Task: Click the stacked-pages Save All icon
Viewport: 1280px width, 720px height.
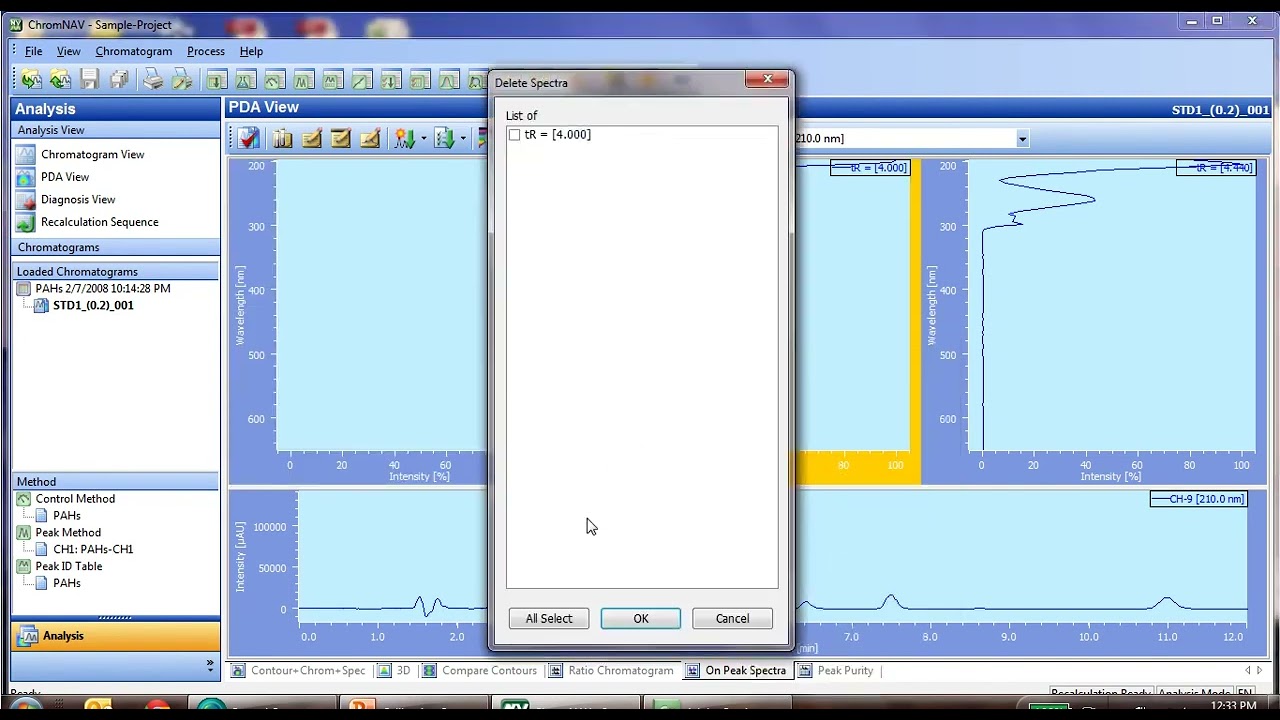Action: click(x=119, y=80)
